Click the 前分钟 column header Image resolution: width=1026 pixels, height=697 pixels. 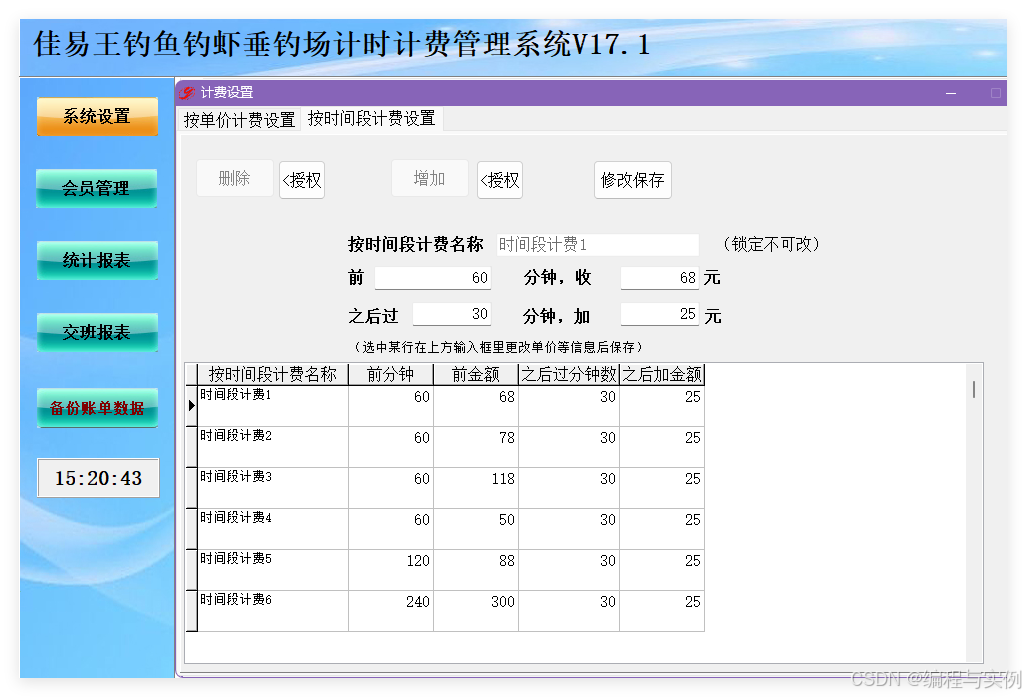coord(391,374)
